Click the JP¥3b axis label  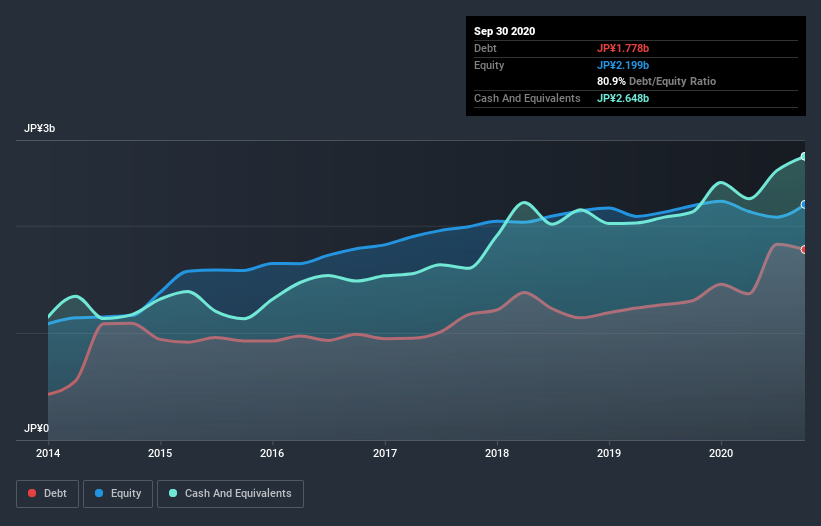(39, 128)
